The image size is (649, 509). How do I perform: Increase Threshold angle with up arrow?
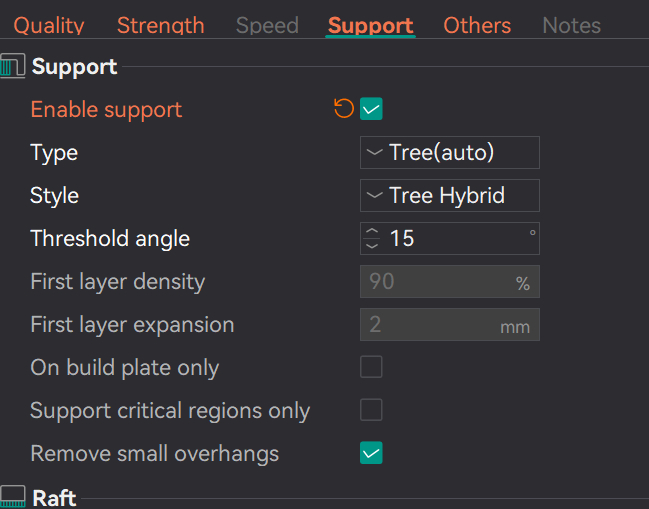[372, 231]
